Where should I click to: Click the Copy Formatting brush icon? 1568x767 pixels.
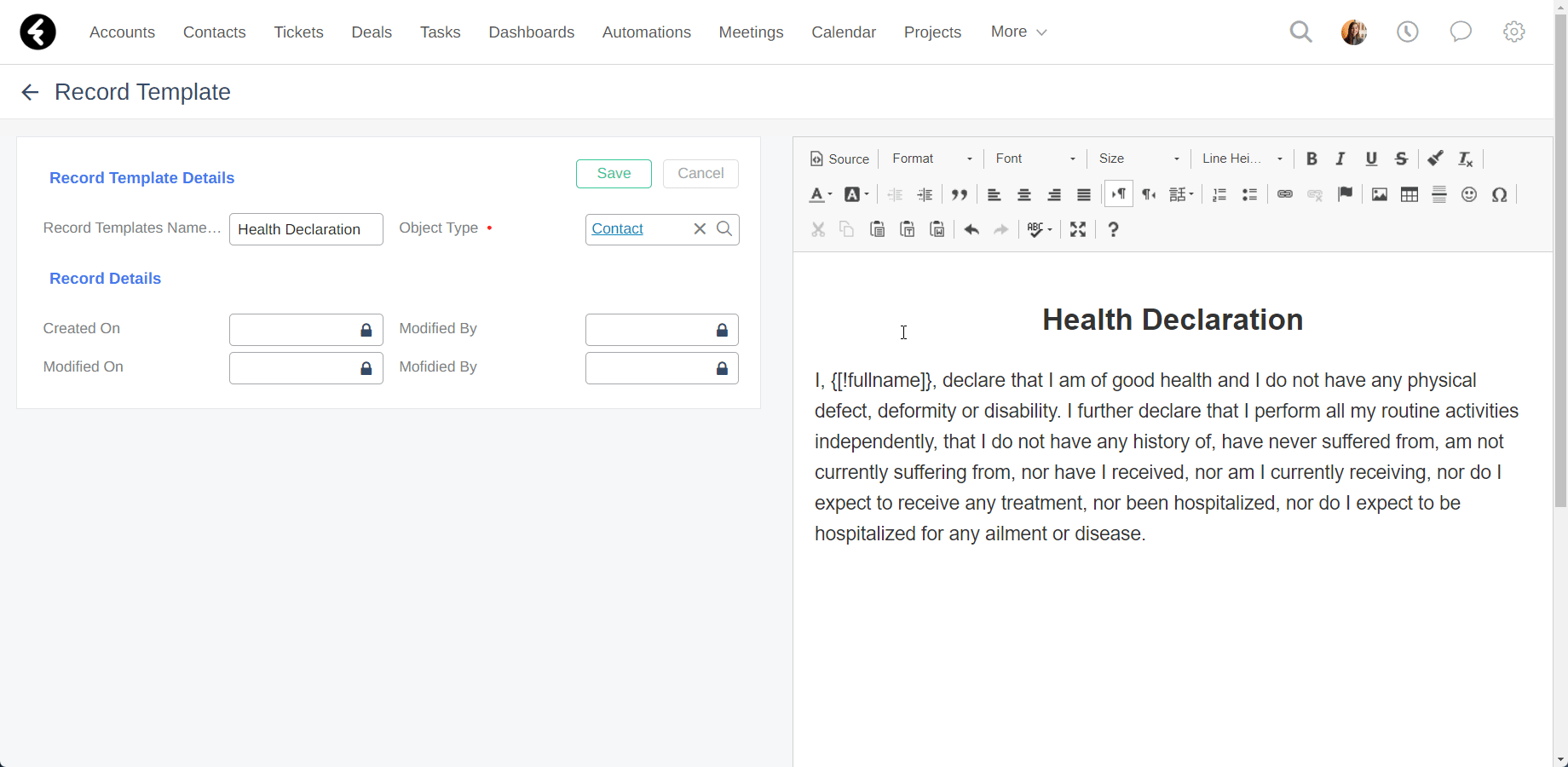[1435, 159]
